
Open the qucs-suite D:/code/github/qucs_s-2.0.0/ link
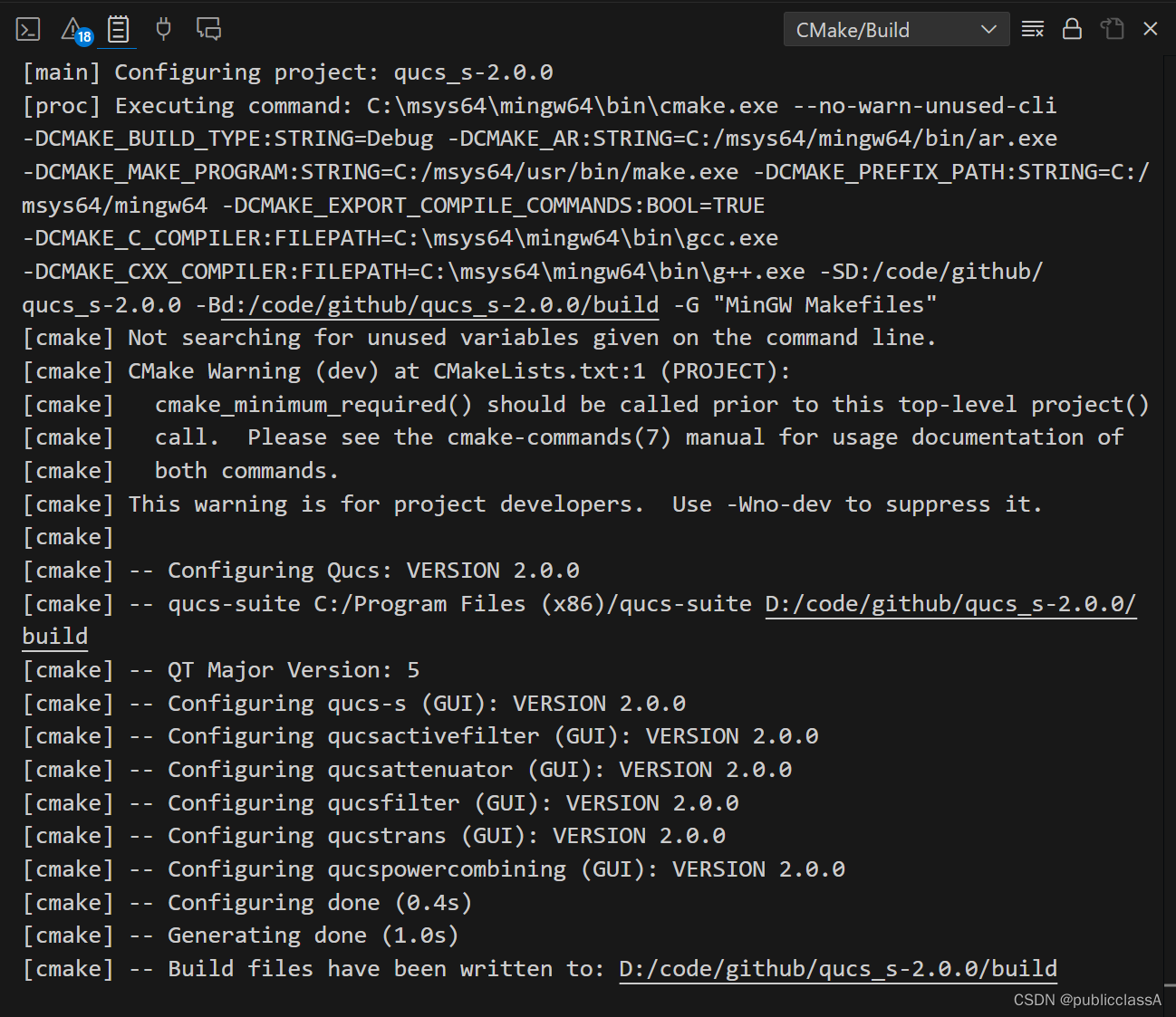(x=950, y=604)
